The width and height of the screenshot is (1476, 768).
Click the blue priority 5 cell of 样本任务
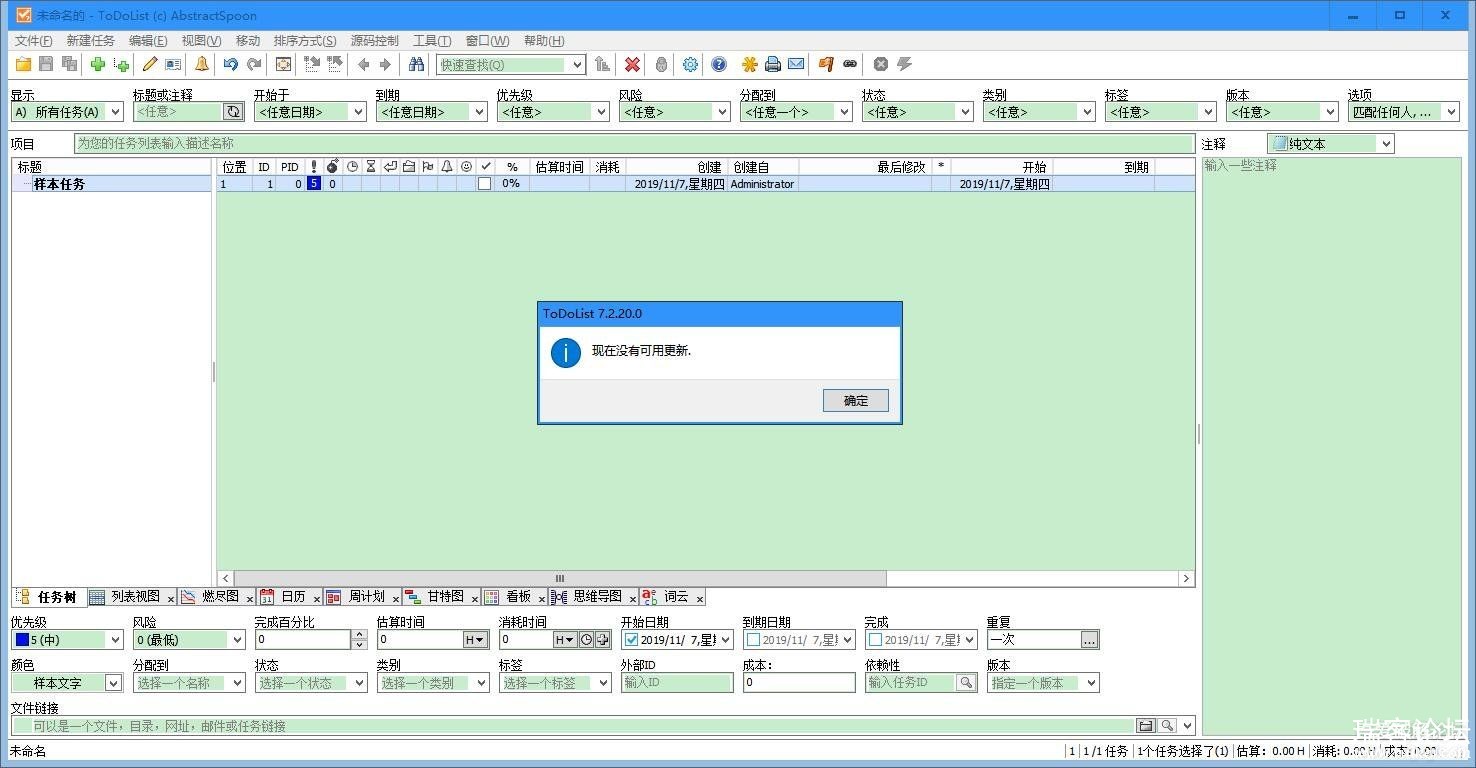coord(314,184)
